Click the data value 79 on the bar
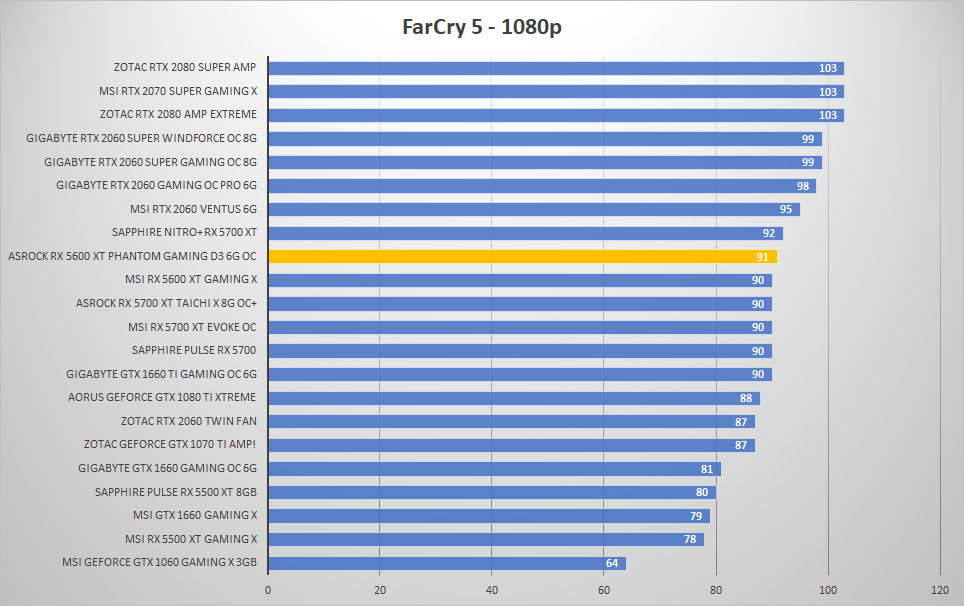 (696, 516)
